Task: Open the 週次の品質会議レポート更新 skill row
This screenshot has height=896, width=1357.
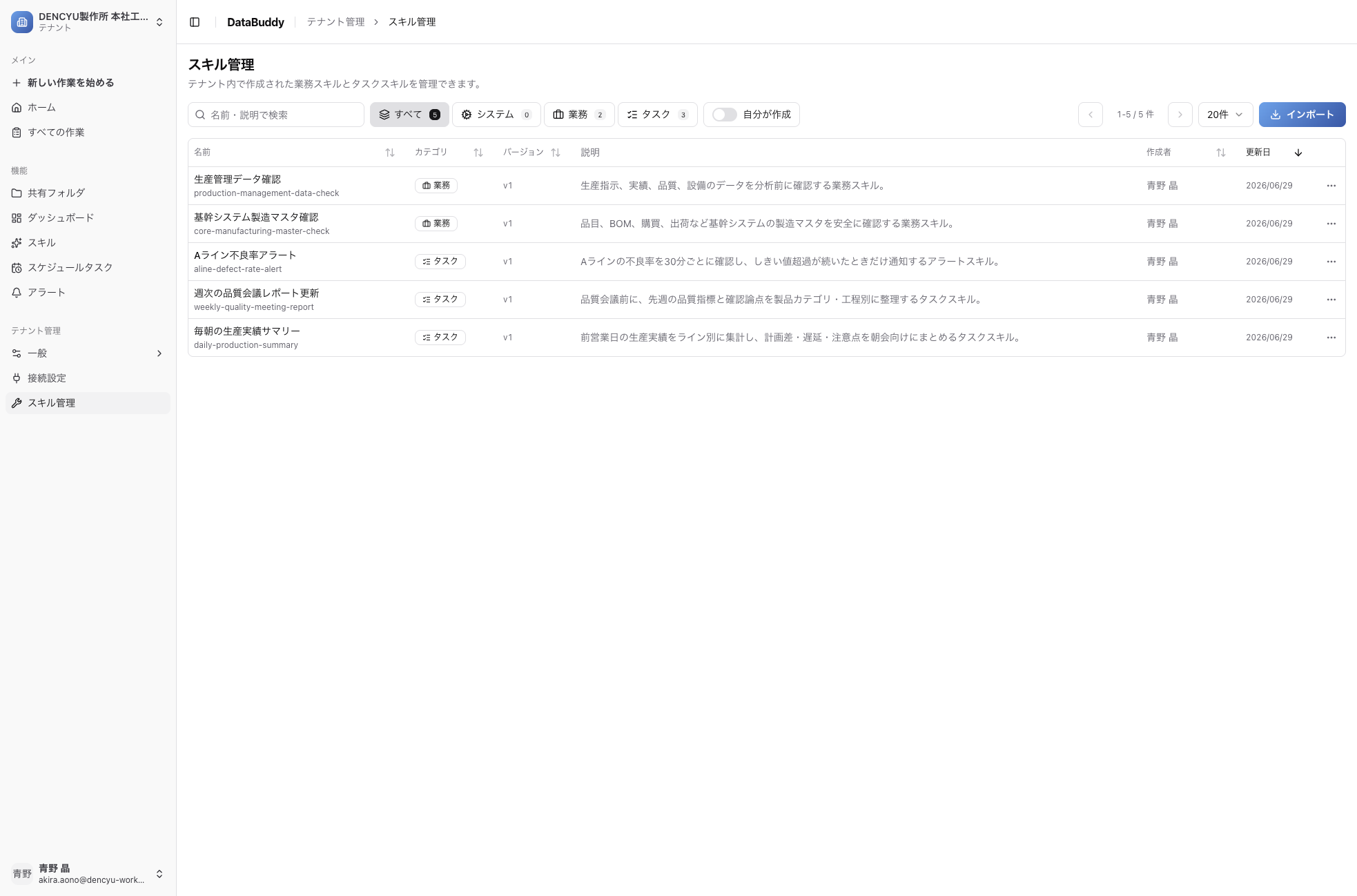Action: pos(767,300)
